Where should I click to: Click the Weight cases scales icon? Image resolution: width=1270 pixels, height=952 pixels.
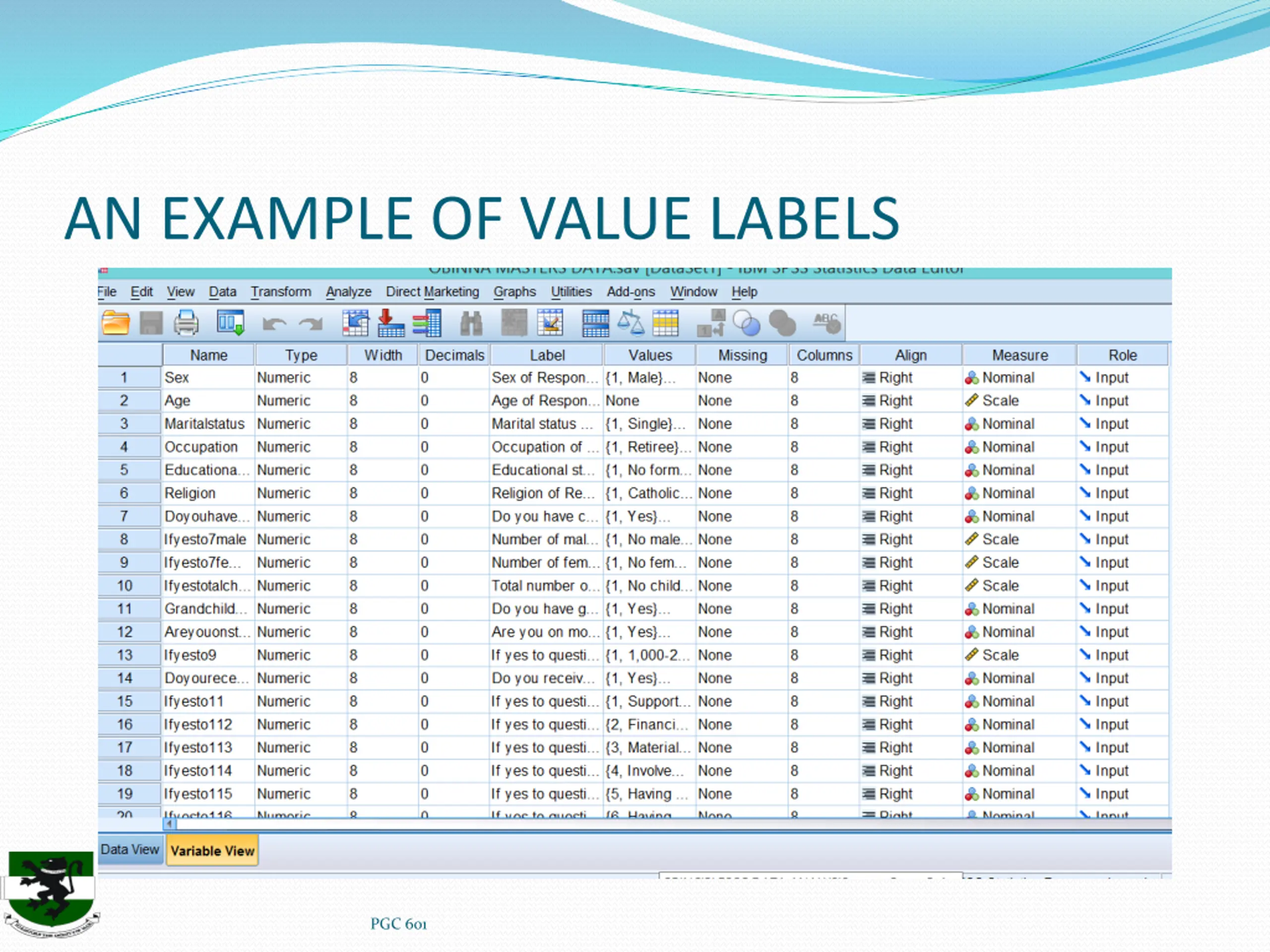coord(631,322)
